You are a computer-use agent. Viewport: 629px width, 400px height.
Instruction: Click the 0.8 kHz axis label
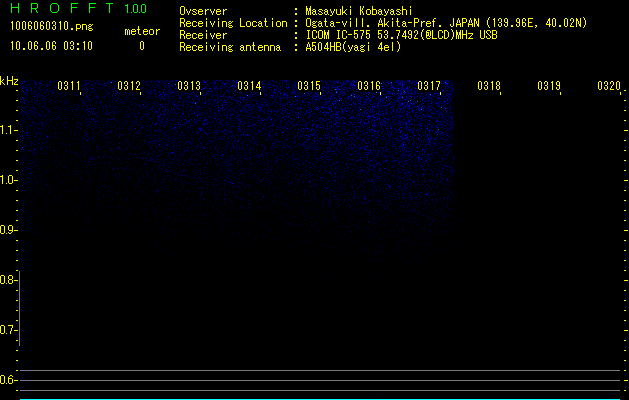tap(8, 280)
